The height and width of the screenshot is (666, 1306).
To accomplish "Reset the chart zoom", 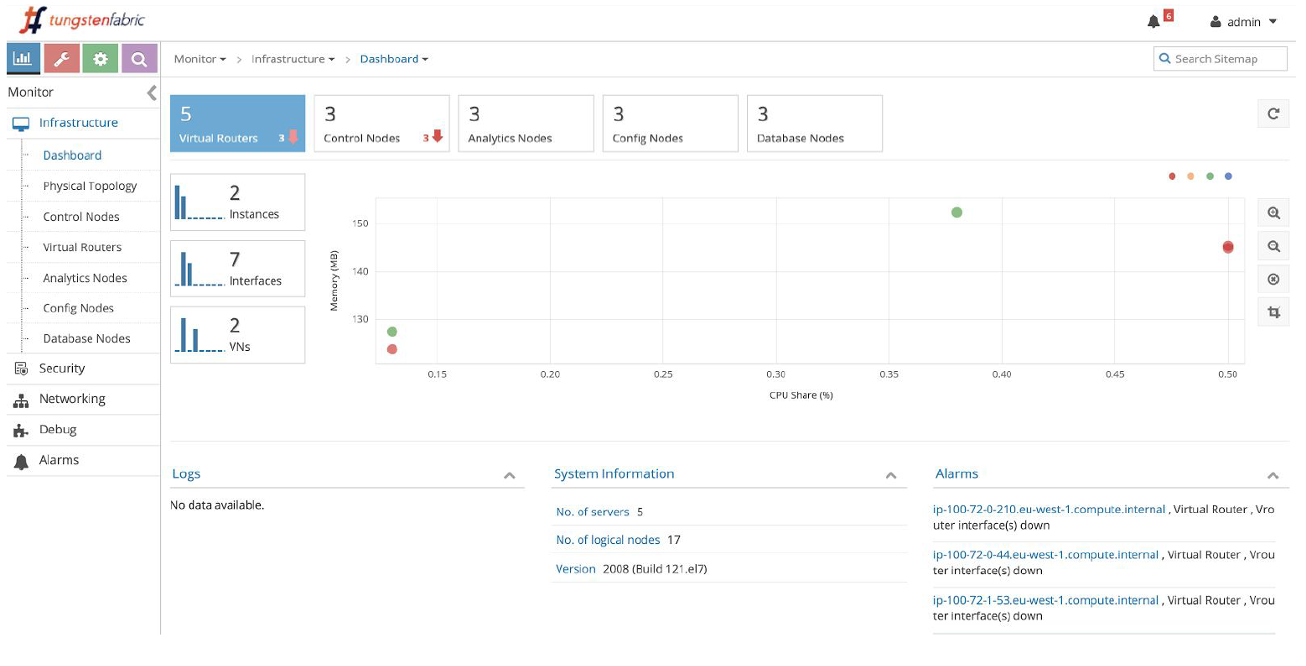I will (1273, 280).
